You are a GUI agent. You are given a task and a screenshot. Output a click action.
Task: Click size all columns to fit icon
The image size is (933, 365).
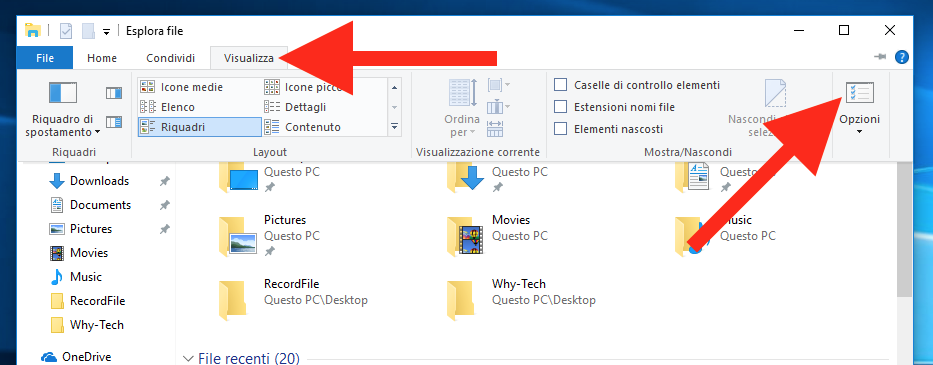tap(495, 129)
